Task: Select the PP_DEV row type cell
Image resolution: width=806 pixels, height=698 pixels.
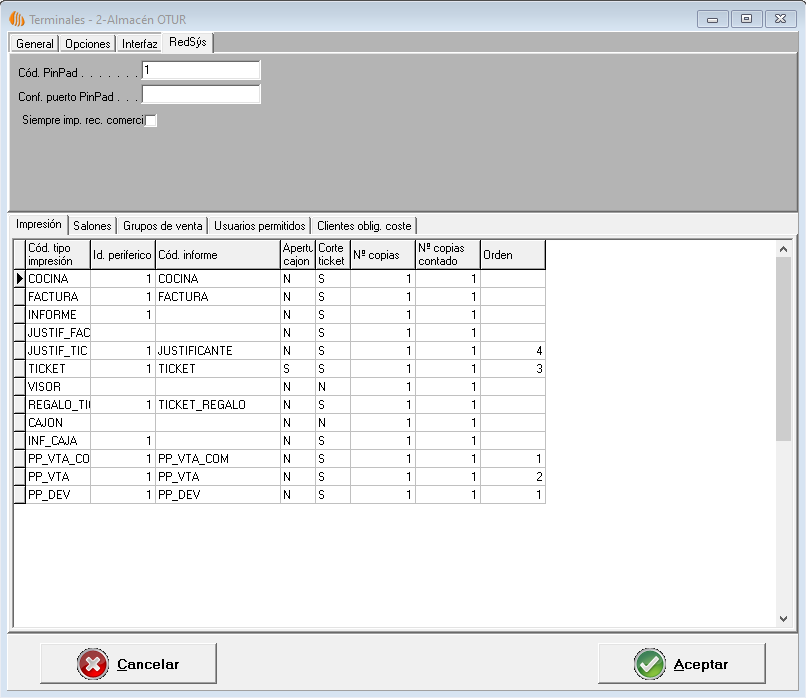Action: click(58, 495)
